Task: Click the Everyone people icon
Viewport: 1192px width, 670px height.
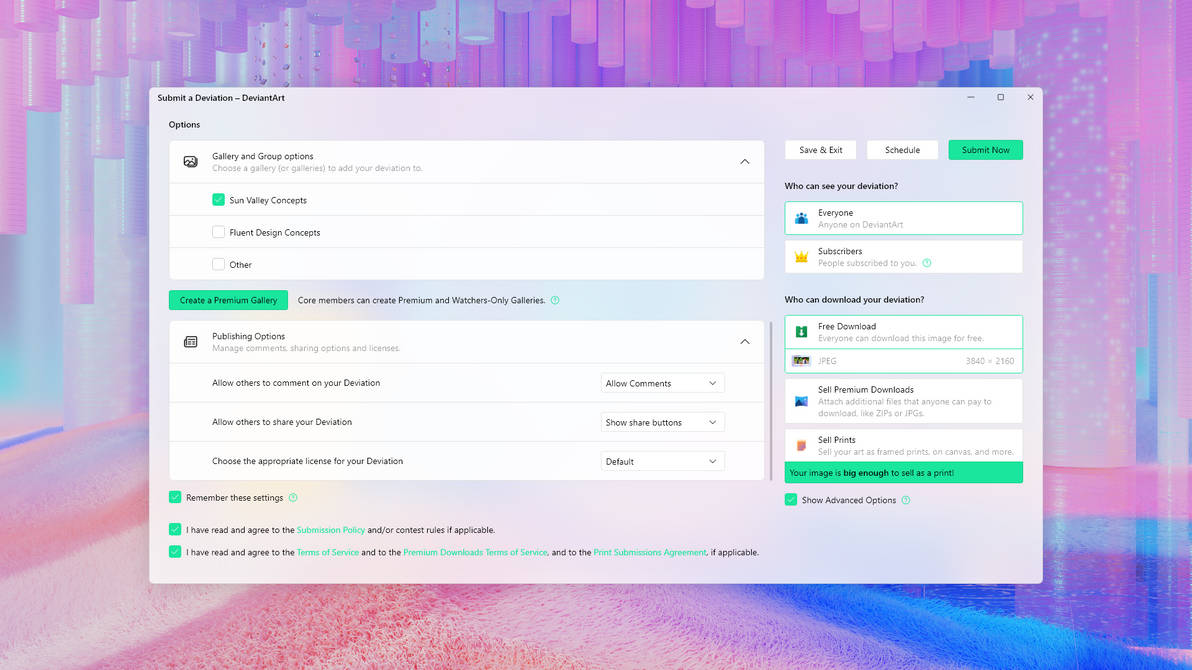Action: coord(801,218)
